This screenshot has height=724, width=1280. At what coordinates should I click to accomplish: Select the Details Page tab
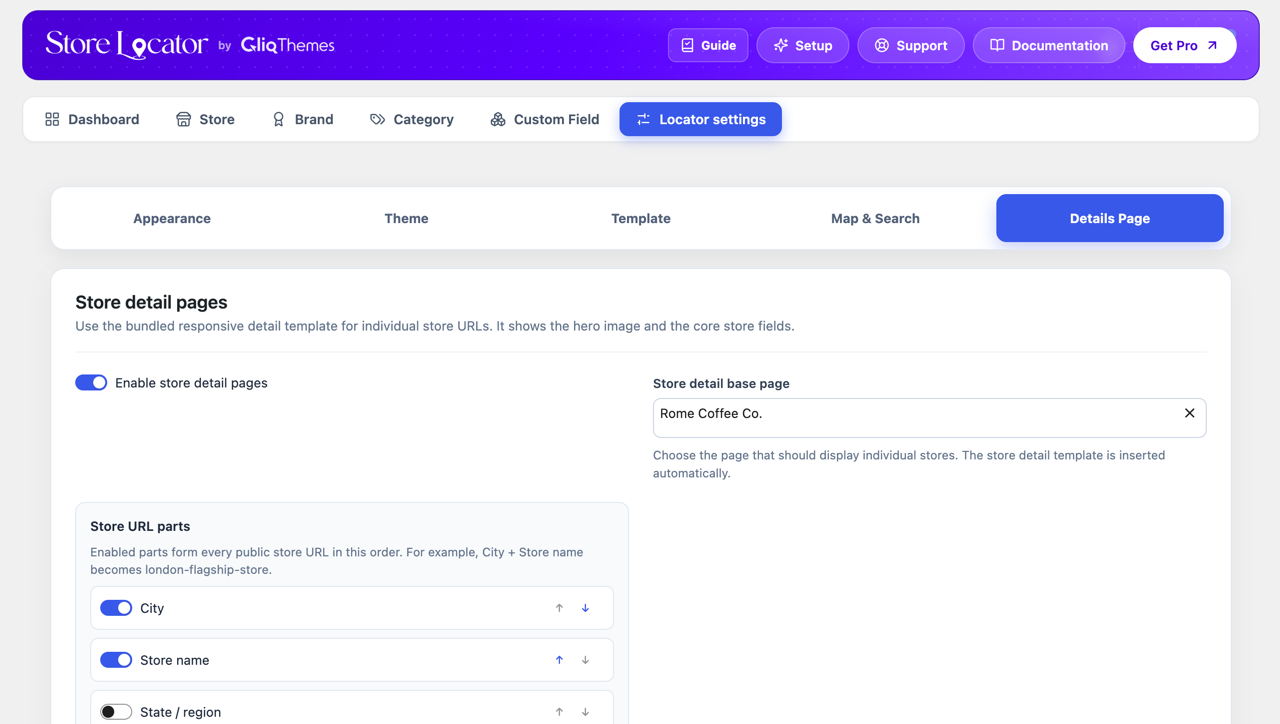pyautogui.click(x=1110, y=218)
